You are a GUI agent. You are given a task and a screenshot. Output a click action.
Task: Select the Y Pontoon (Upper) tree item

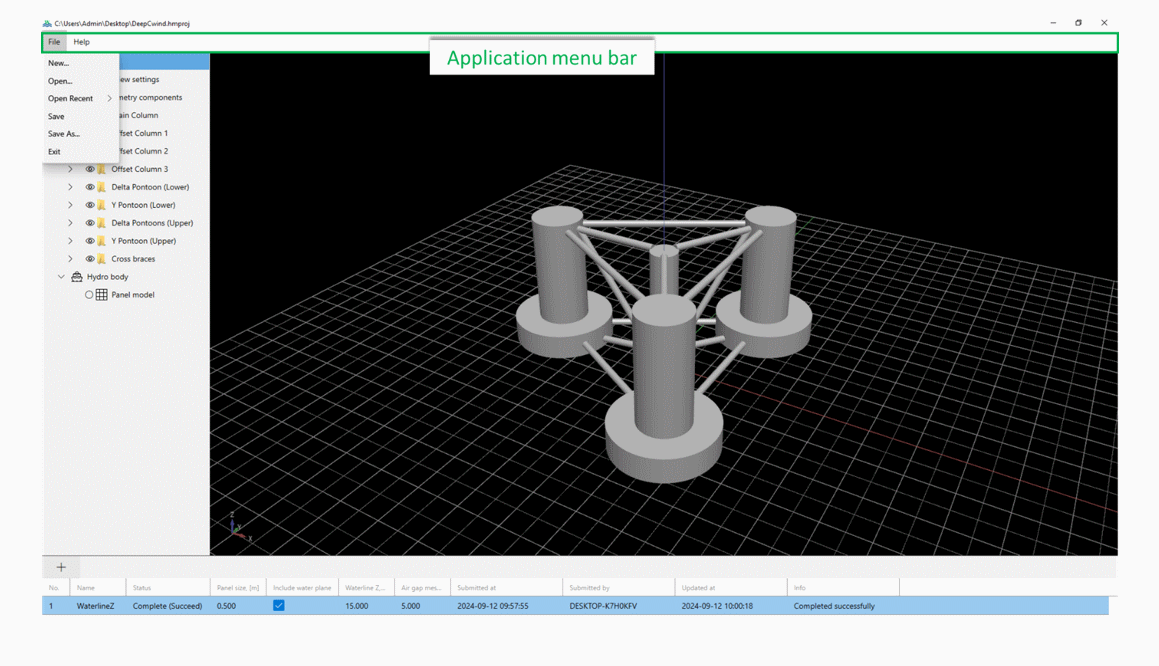tap(143, 241)
